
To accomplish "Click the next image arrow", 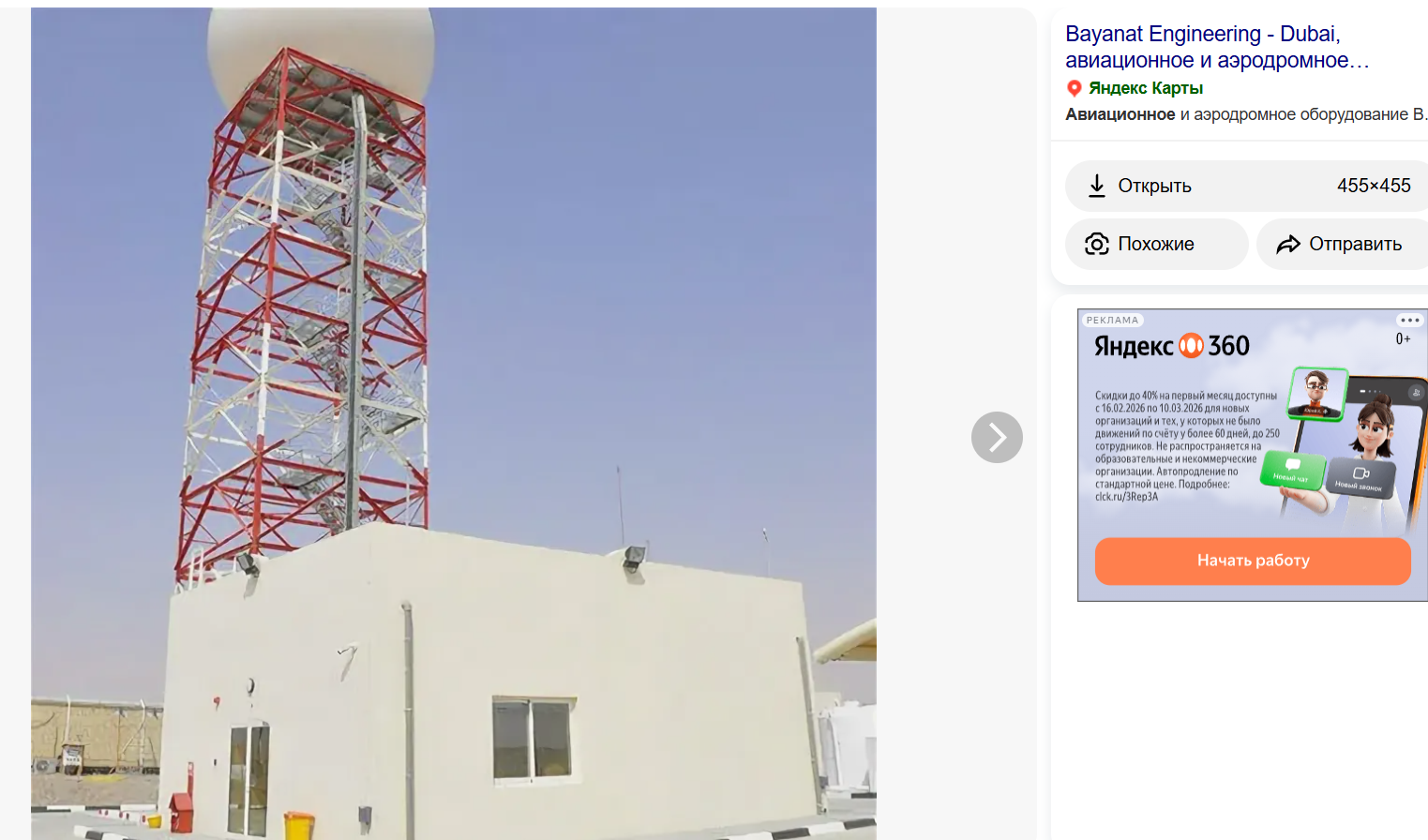I will (x=997, y=437).
